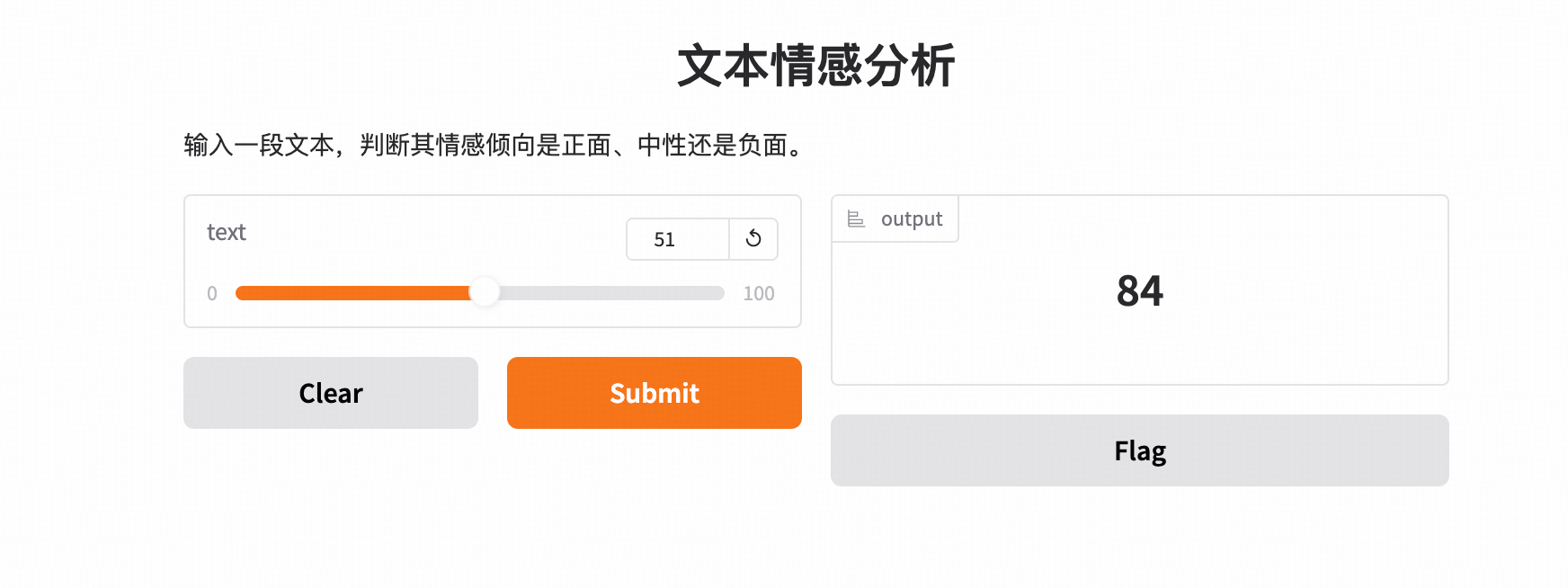The height and width of the screenshot is (588, 1568).
Task: Click the 正面 word in the description
Action: 586,145
